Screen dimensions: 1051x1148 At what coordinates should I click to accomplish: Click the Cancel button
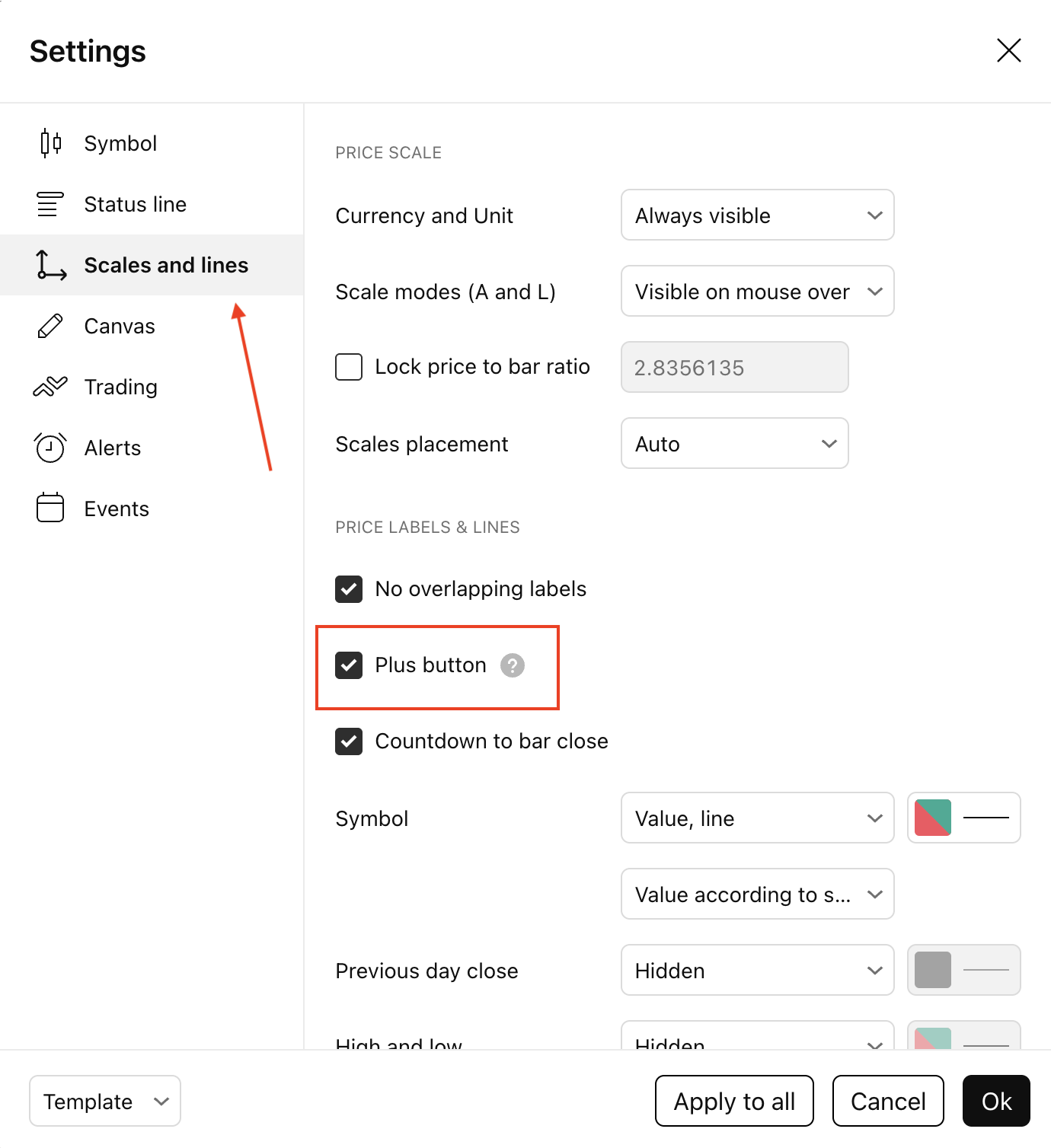click(888, 1101)
